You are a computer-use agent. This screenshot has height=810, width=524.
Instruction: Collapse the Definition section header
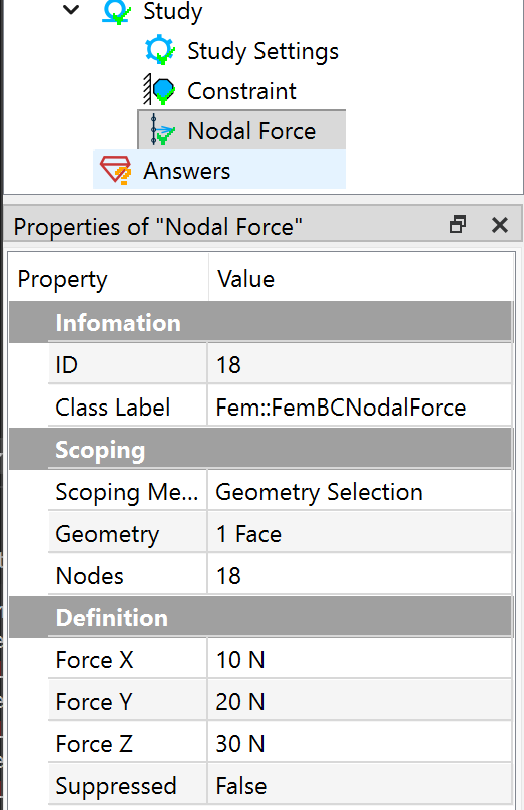261,617
